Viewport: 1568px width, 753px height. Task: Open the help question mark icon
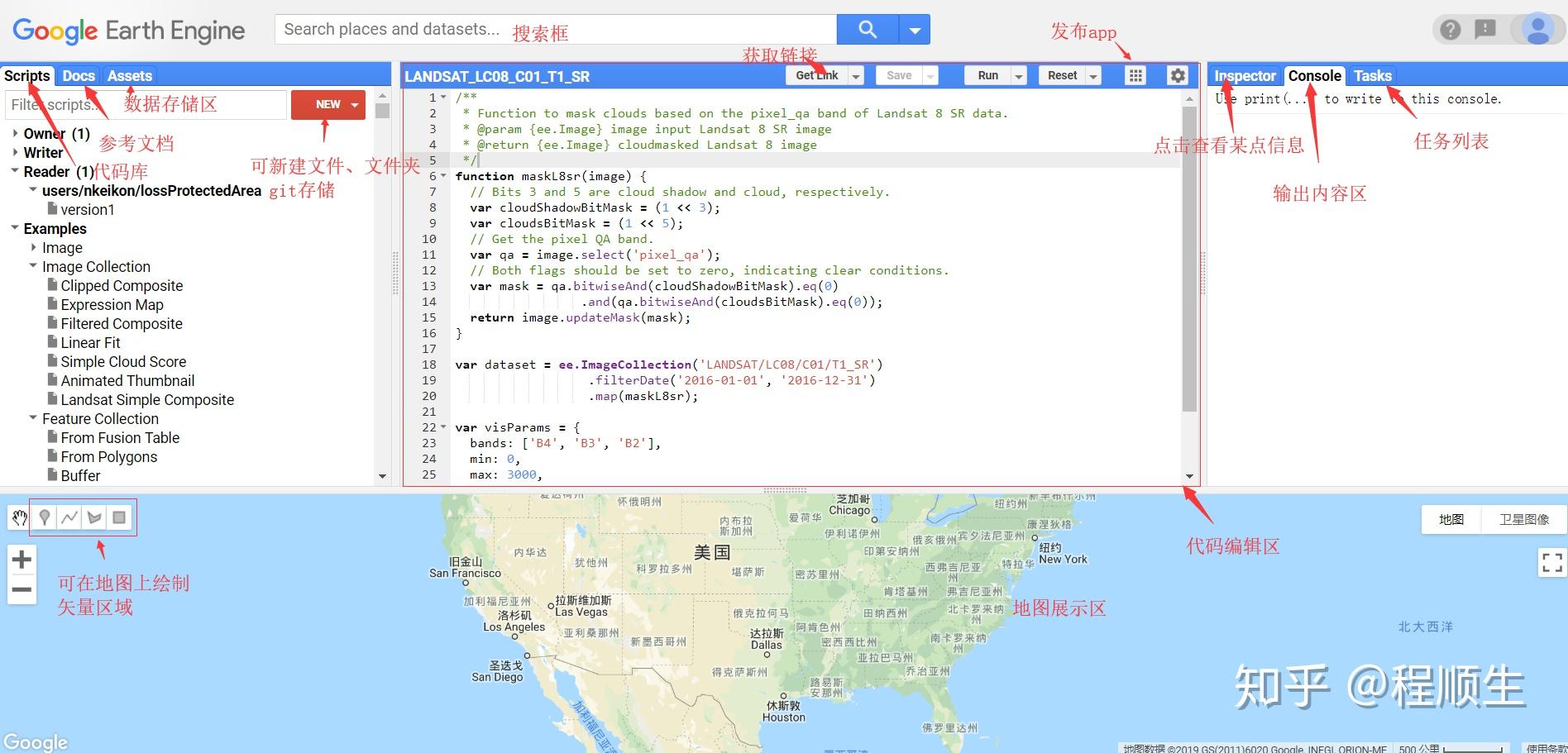pyautogui.click(x=1450, y=28)
